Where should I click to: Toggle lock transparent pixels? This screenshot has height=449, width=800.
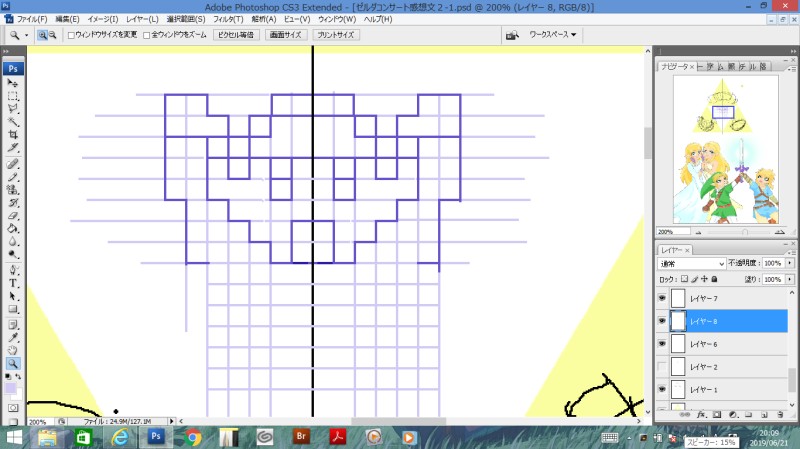[684, 279]
